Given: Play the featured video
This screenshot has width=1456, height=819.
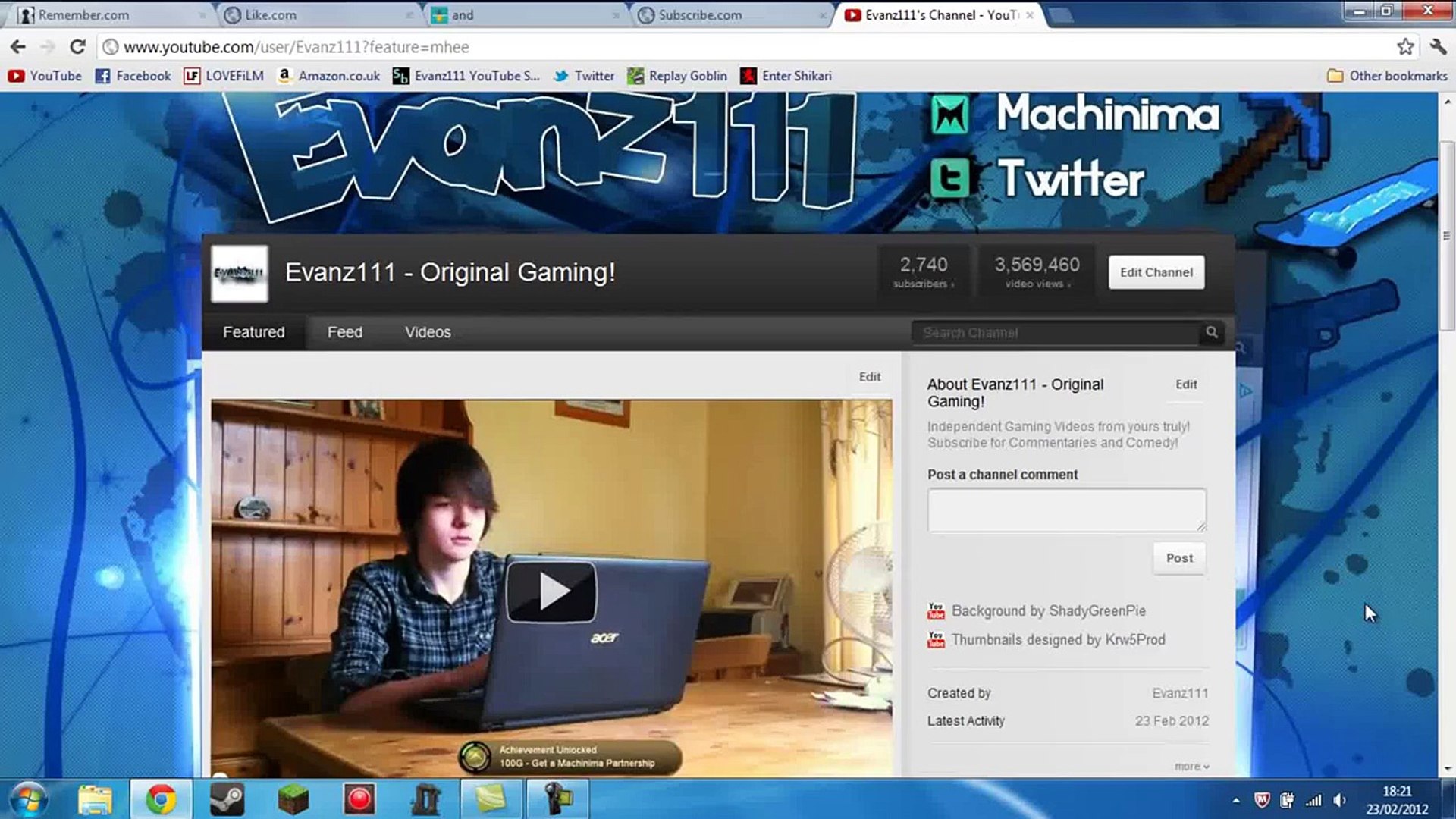Looking at the screenshot, I should pos(551,591).
